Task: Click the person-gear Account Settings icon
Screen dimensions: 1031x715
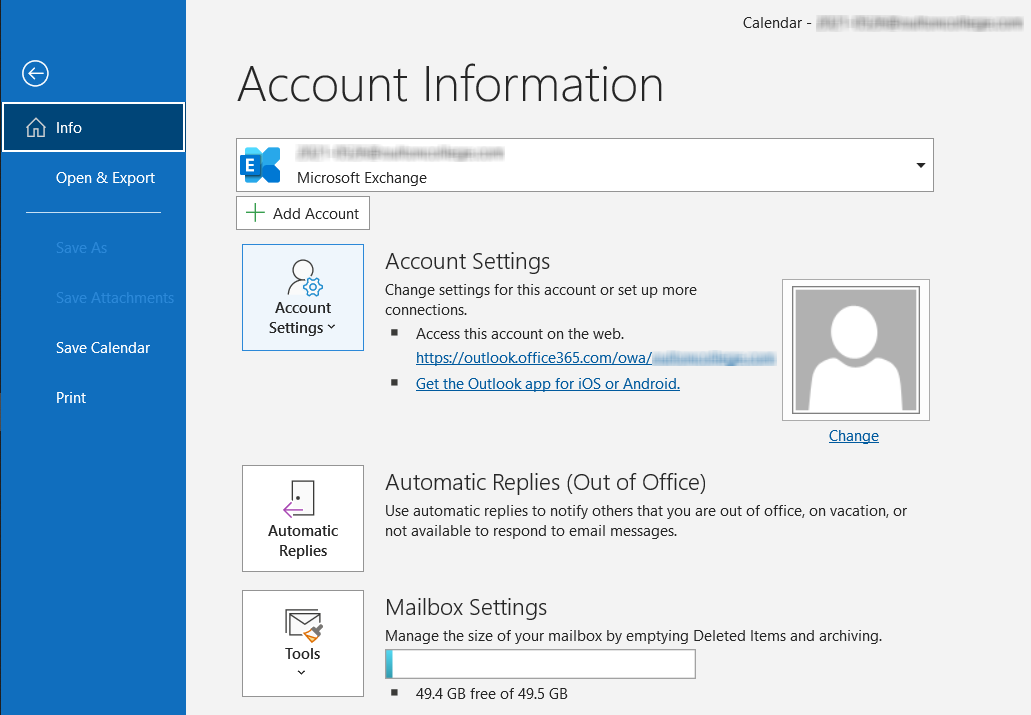Action: pyautogui.click(x=304, y=278)
